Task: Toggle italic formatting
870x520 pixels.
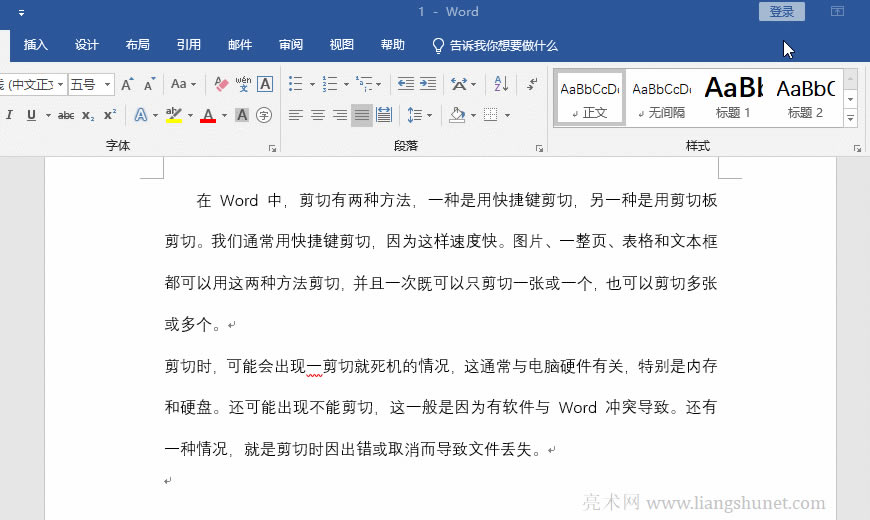Action: coord(10,115)
